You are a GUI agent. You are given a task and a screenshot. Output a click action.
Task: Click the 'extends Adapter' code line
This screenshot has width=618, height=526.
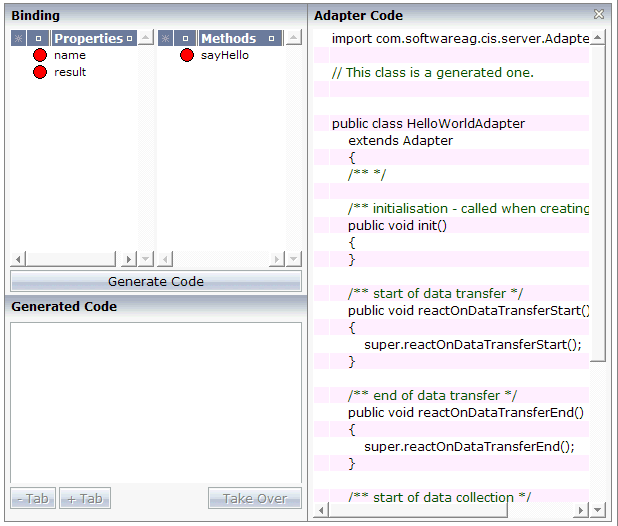(x=400, y=140)
